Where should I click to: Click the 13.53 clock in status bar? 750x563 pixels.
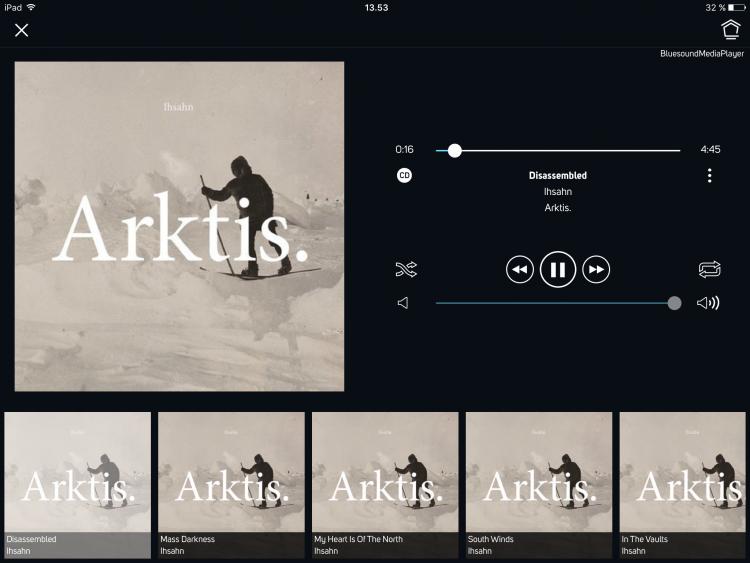tap(376, 8)
